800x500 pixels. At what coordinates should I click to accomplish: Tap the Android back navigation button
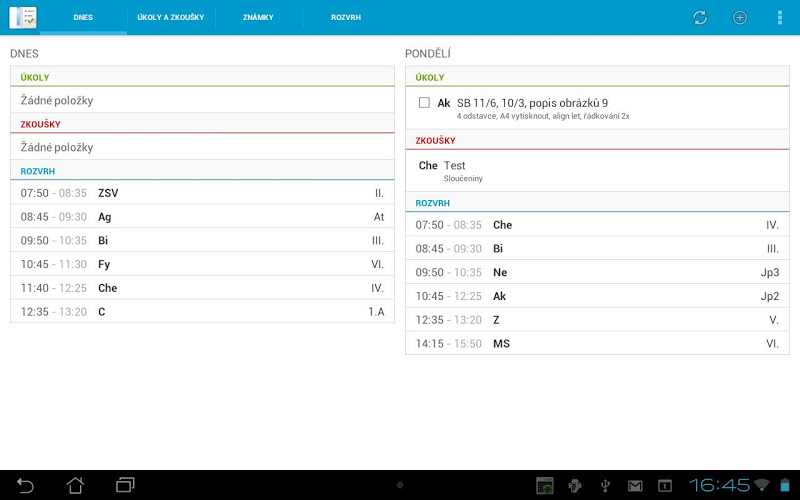[25, 485]
